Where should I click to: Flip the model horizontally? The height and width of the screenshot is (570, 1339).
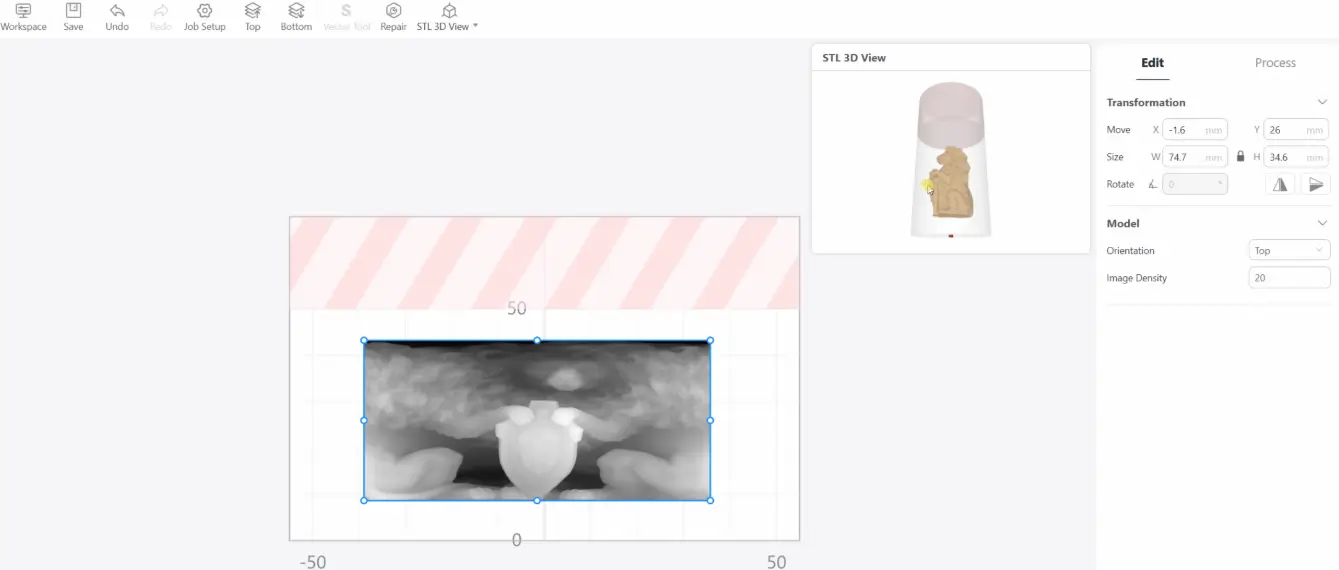click(x=1280, y=184)
